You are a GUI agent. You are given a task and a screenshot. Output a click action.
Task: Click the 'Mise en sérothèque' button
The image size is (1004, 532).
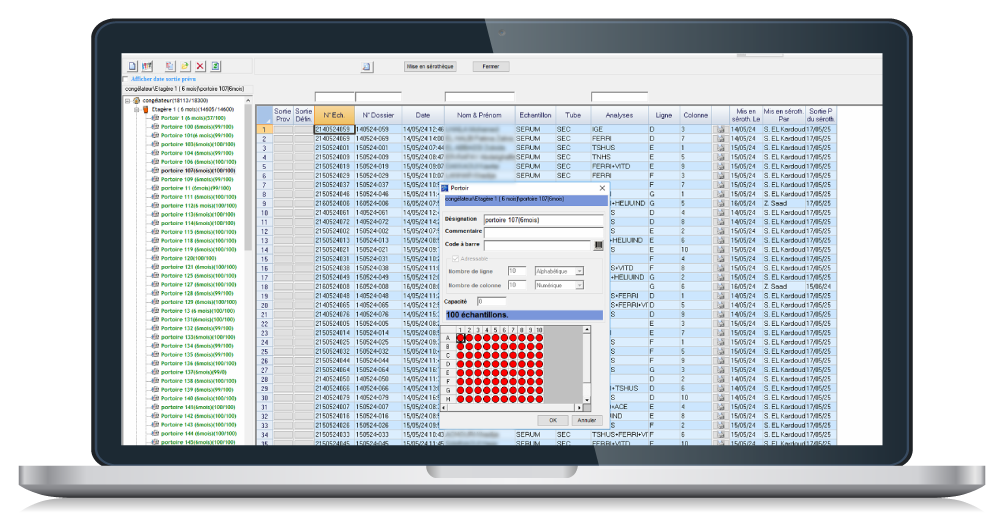pos(430,67)
